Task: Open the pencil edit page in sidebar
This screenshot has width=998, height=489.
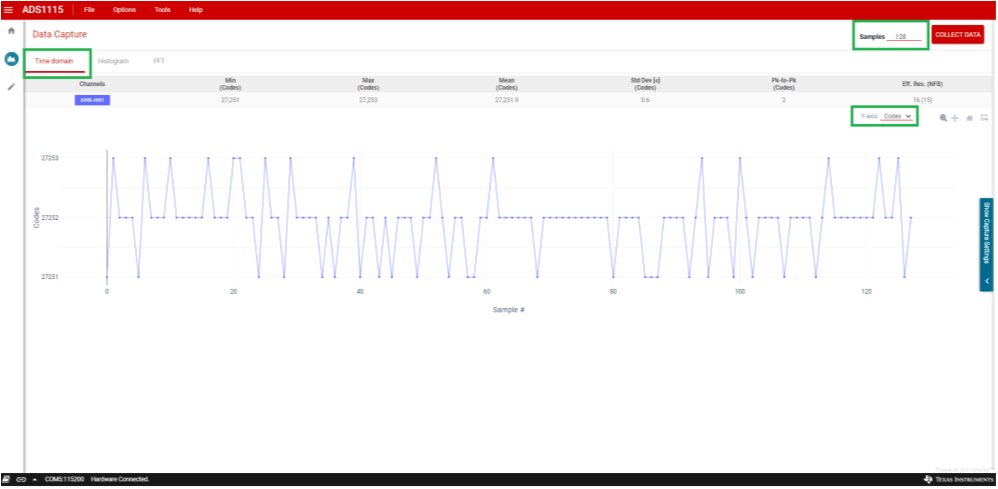Action: [x=11, y=87]
